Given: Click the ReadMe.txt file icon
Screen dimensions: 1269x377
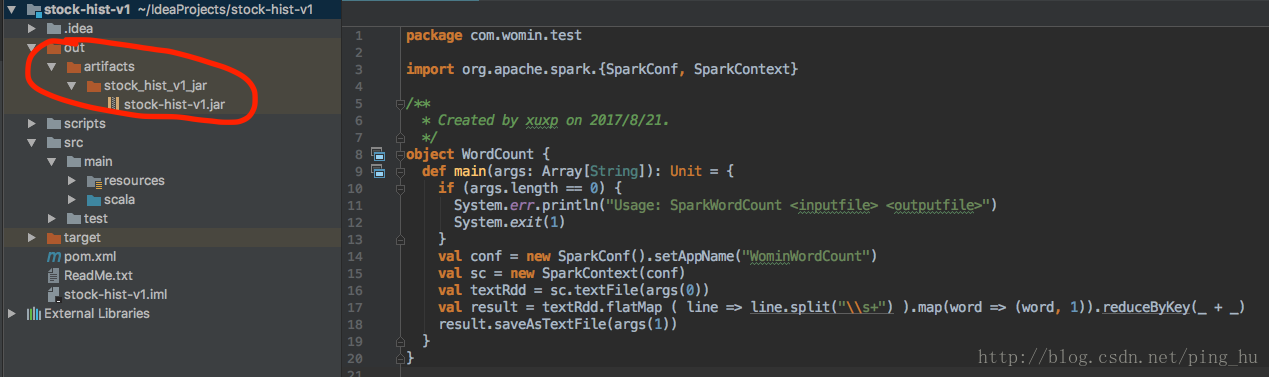Looking at the screenshot, I should click(x=54, y=275).
